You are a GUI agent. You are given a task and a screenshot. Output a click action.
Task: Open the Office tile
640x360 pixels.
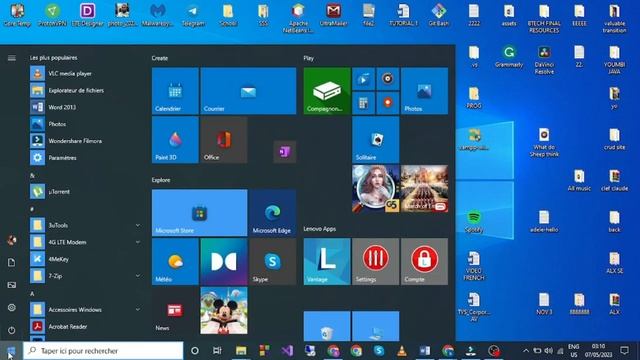[224, 140]
